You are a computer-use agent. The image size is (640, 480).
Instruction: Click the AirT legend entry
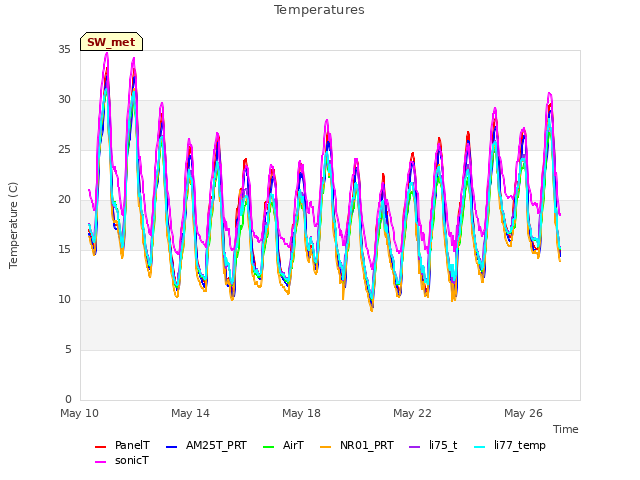coord(283,445)
